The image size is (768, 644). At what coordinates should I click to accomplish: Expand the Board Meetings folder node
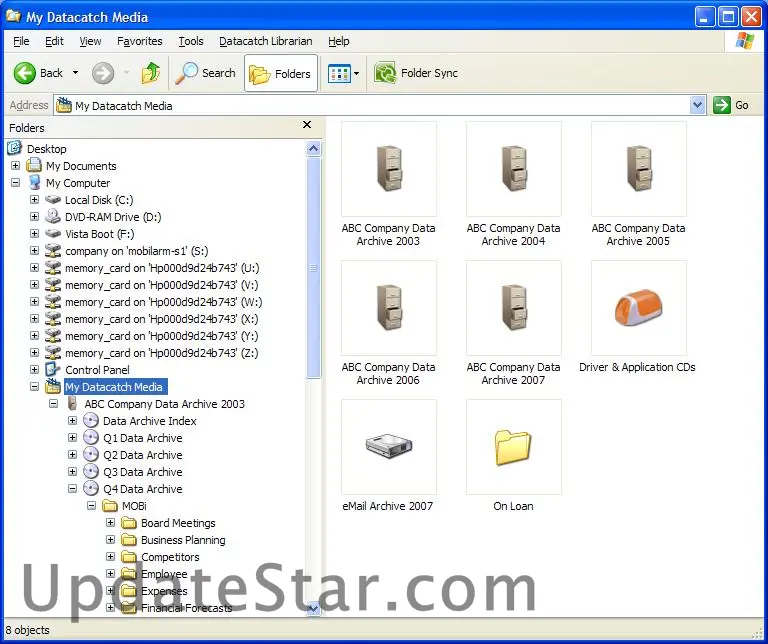[111, 523]
